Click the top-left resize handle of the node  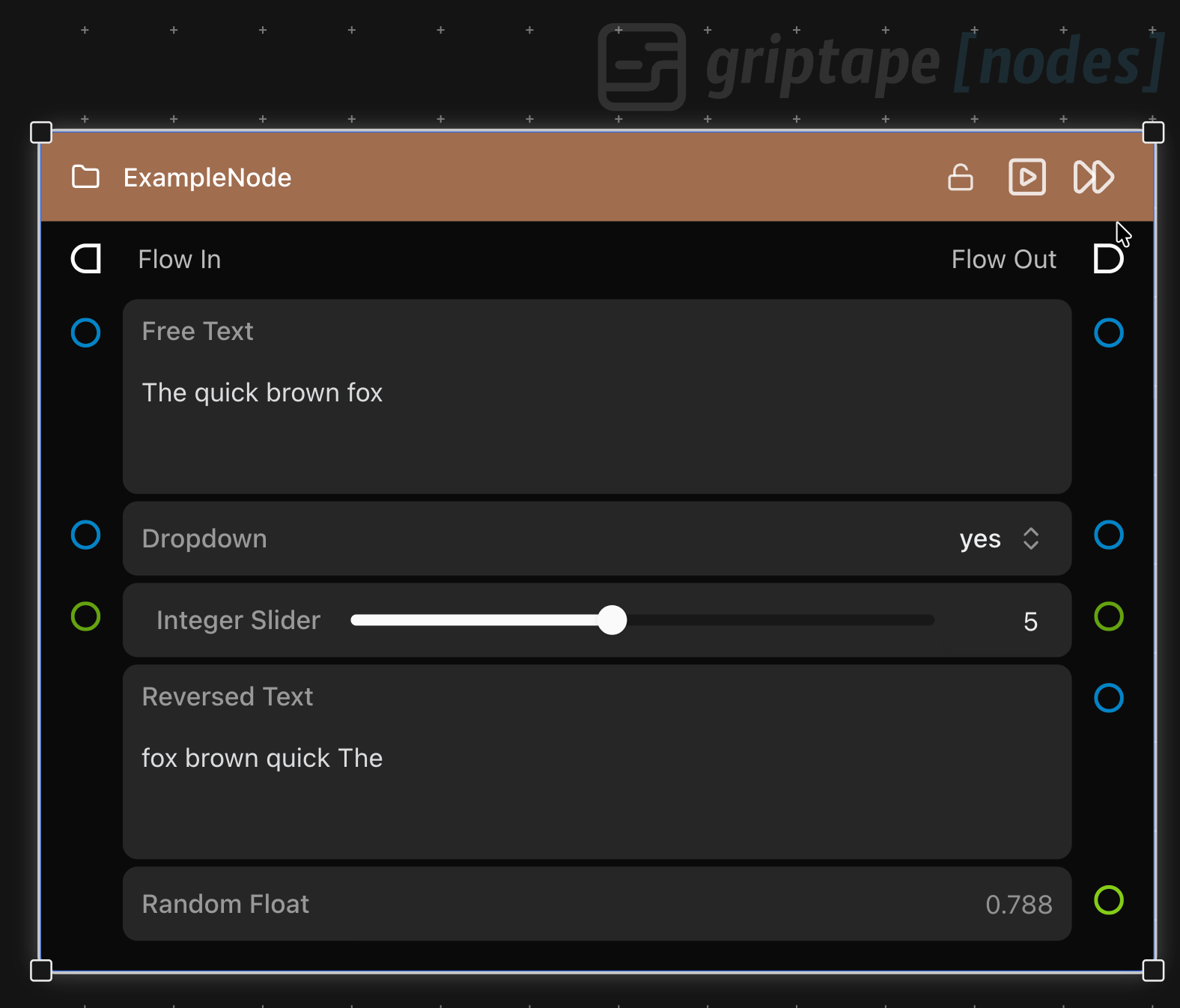pos(41,133)
